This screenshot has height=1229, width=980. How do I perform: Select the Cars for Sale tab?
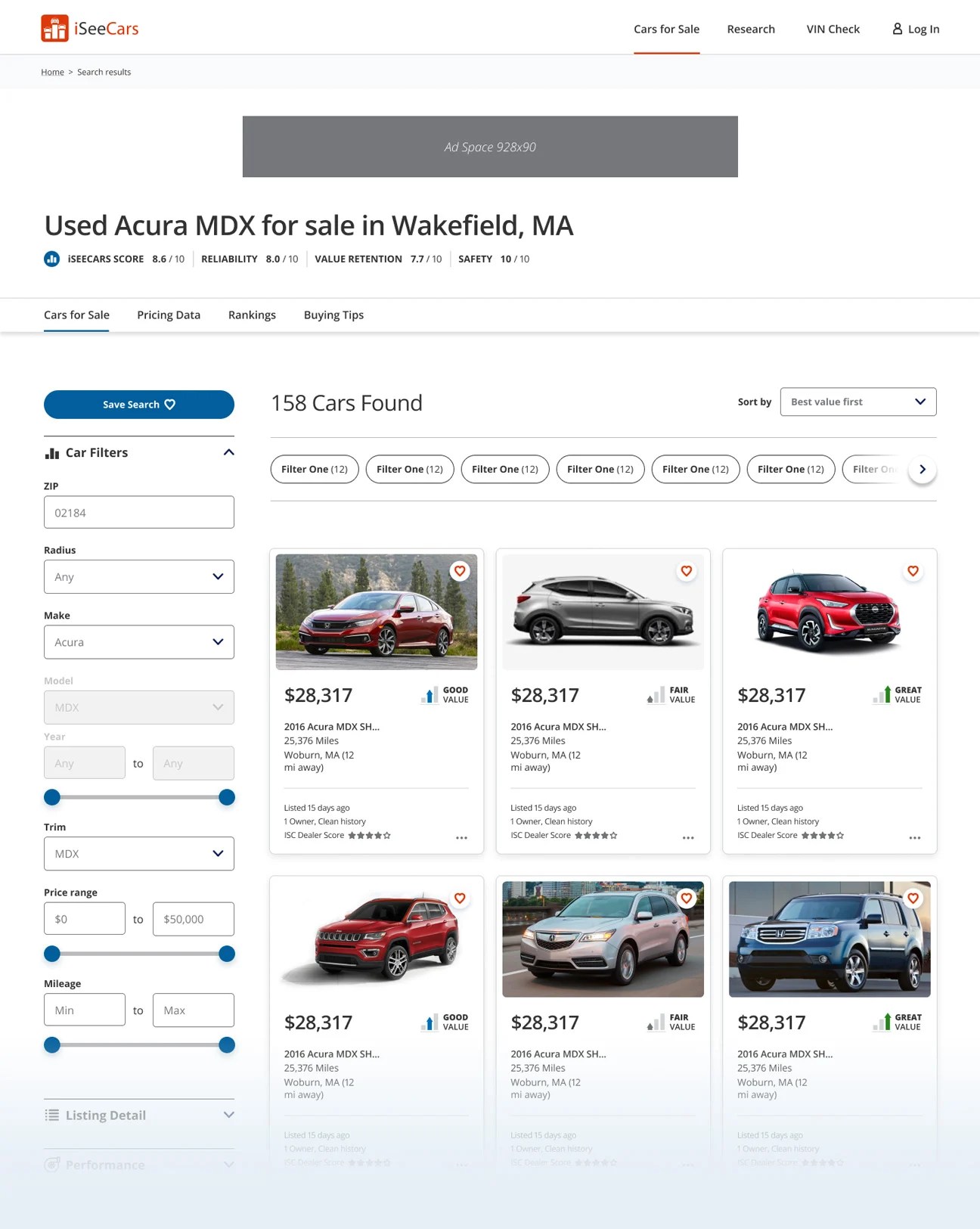(x=76, y=315)
